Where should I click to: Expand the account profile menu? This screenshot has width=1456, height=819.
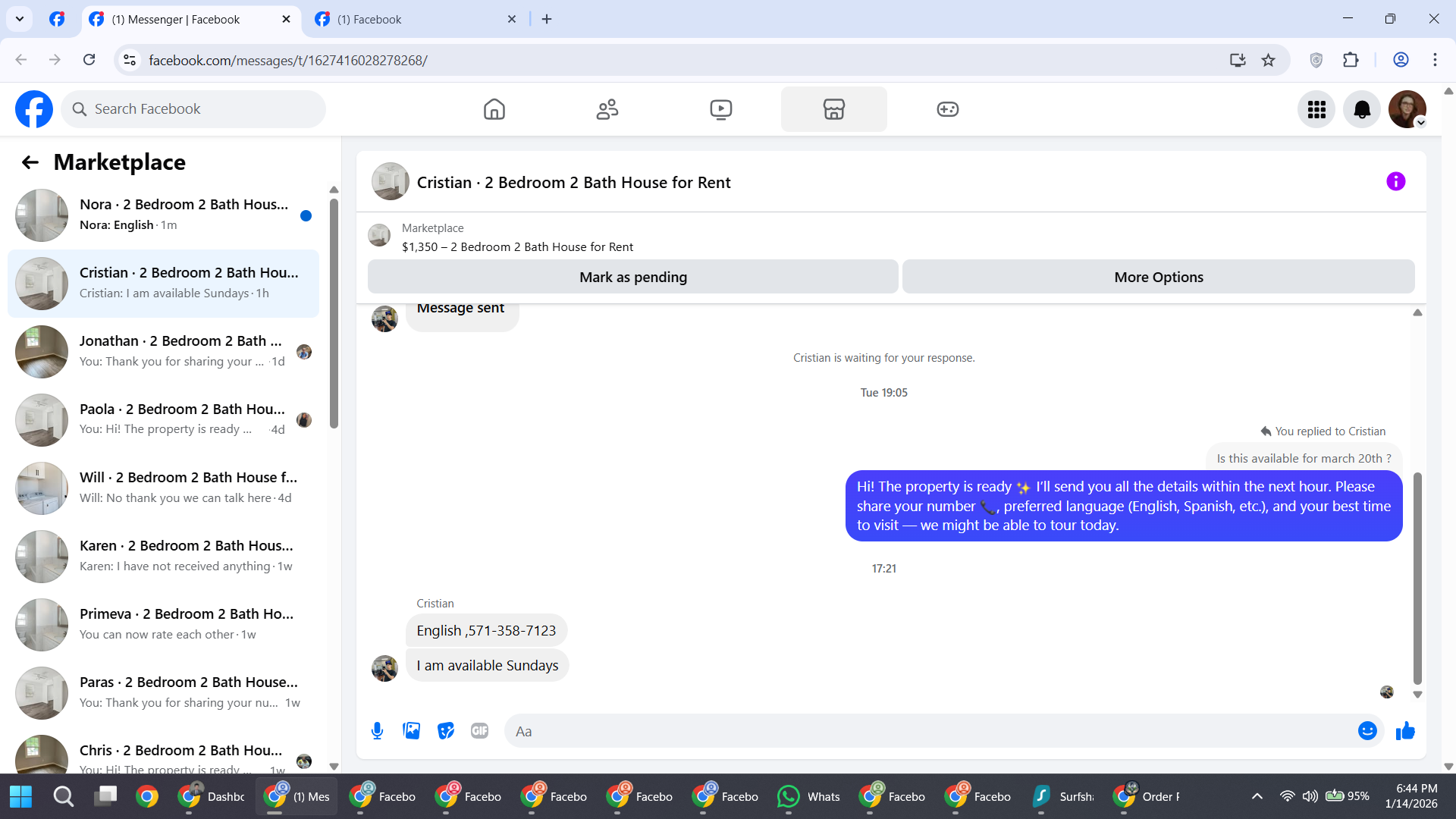pyautogui.click(x=1407, y=110)
